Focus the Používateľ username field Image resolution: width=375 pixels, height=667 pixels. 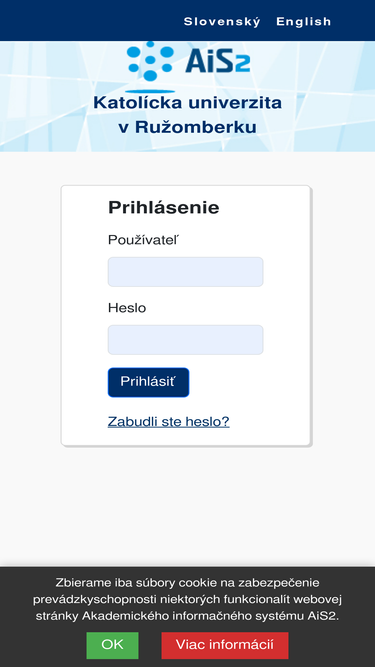(185, 272)
